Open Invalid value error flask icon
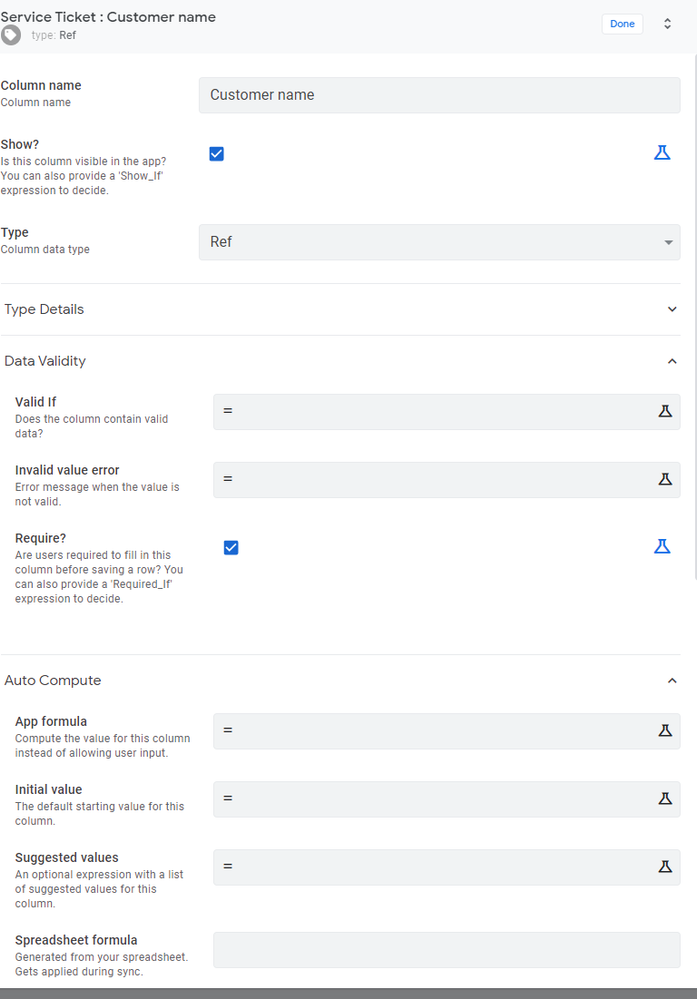 665,479
